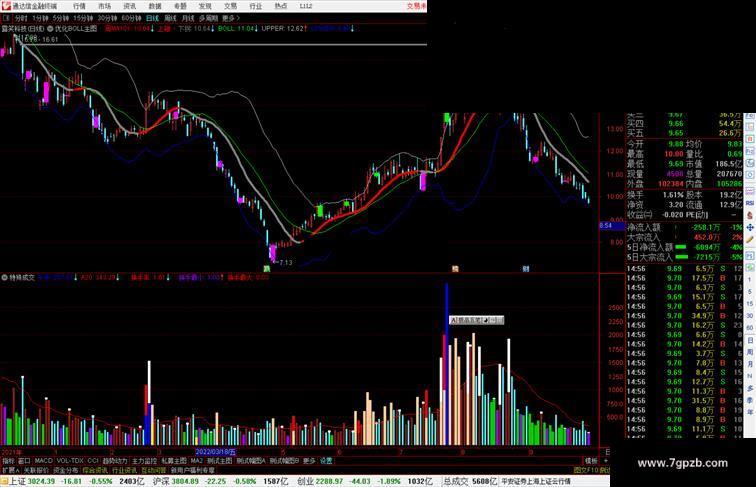
Task: Expand 更多 indicators list at bottom
Action: [309, 461]
